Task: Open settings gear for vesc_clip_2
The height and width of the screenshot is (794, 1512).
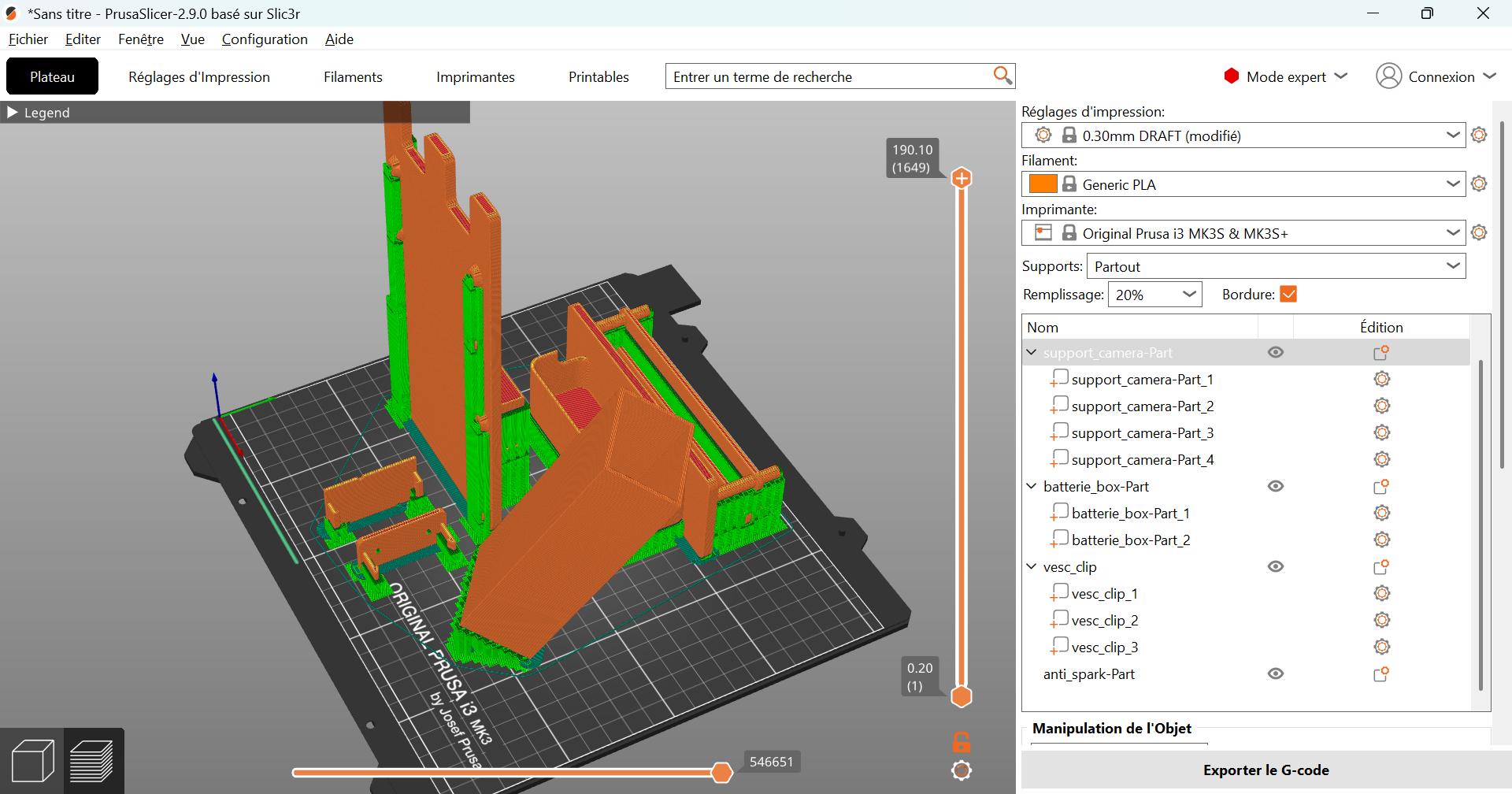Action: coord(1381,621)
